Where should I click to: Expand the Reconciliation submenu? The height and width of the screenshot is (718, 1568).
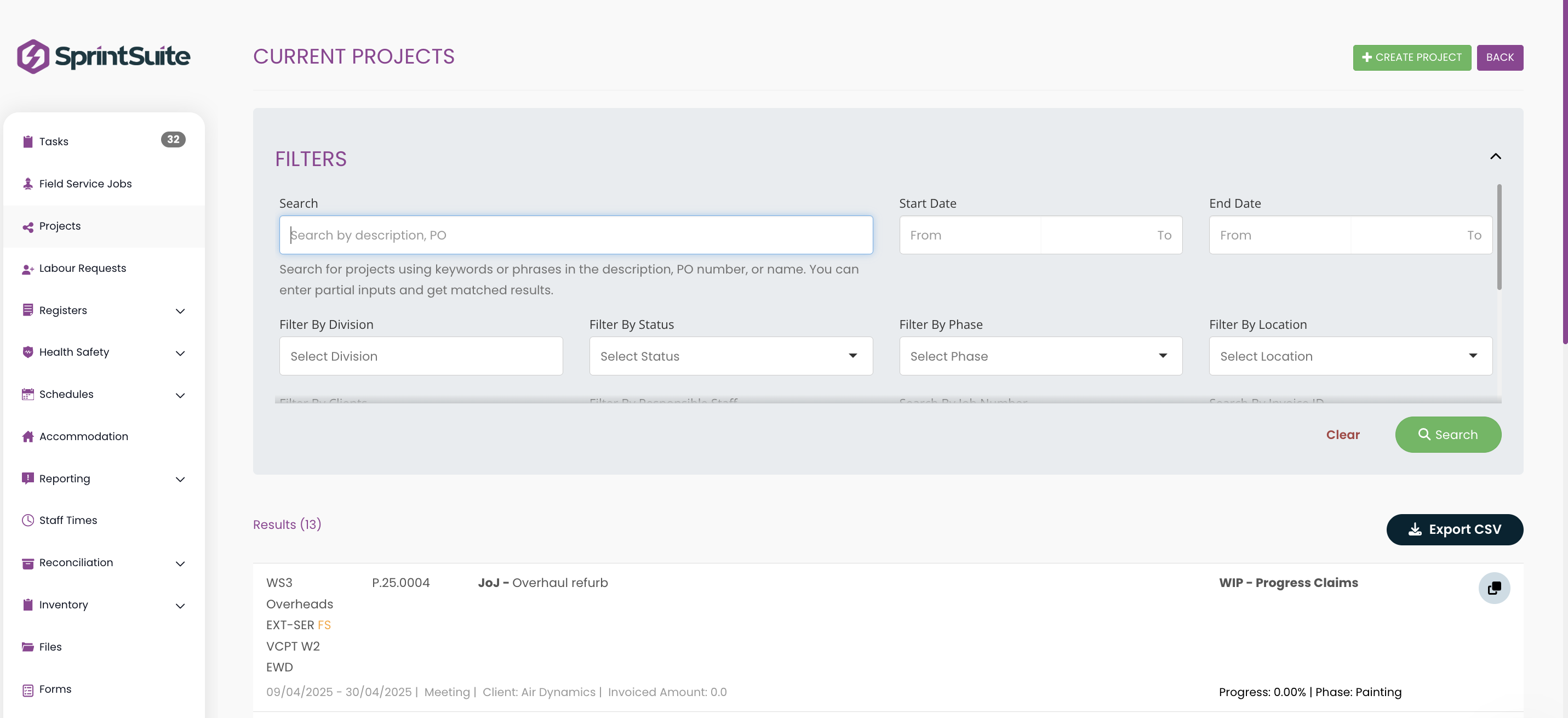coord(180,564)
